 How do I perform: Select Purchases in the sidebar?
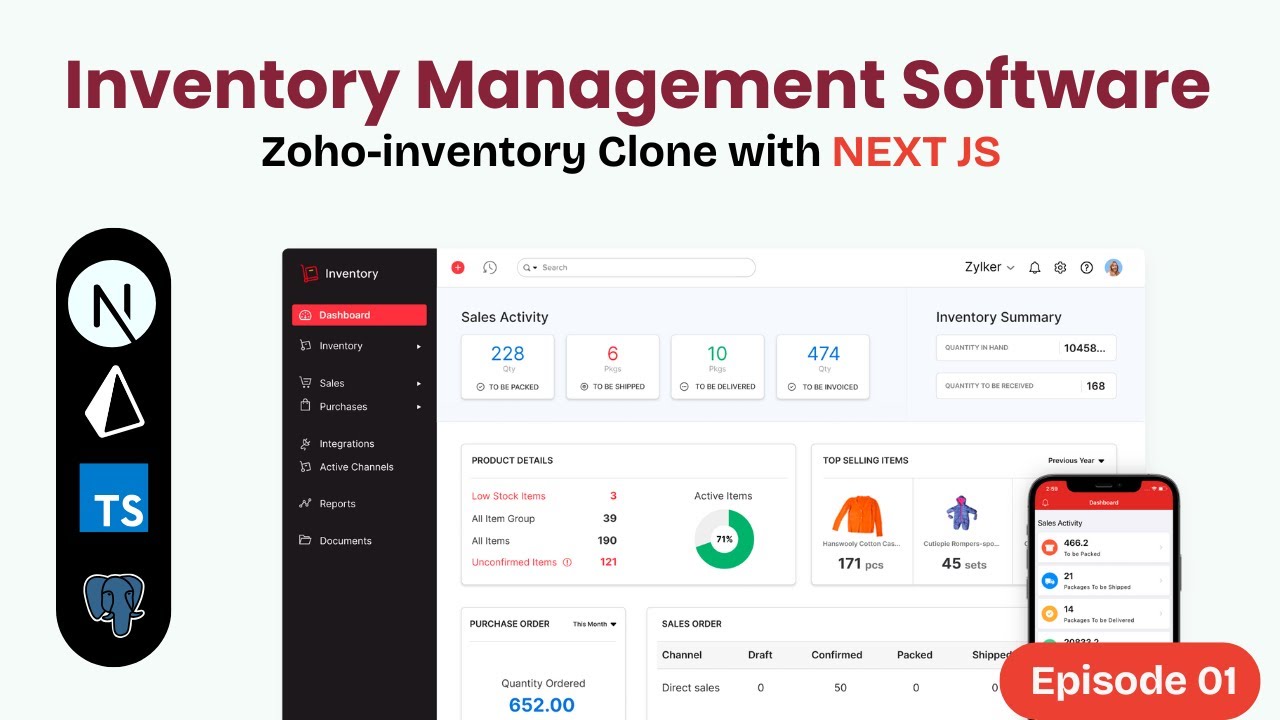pos(343,406)
